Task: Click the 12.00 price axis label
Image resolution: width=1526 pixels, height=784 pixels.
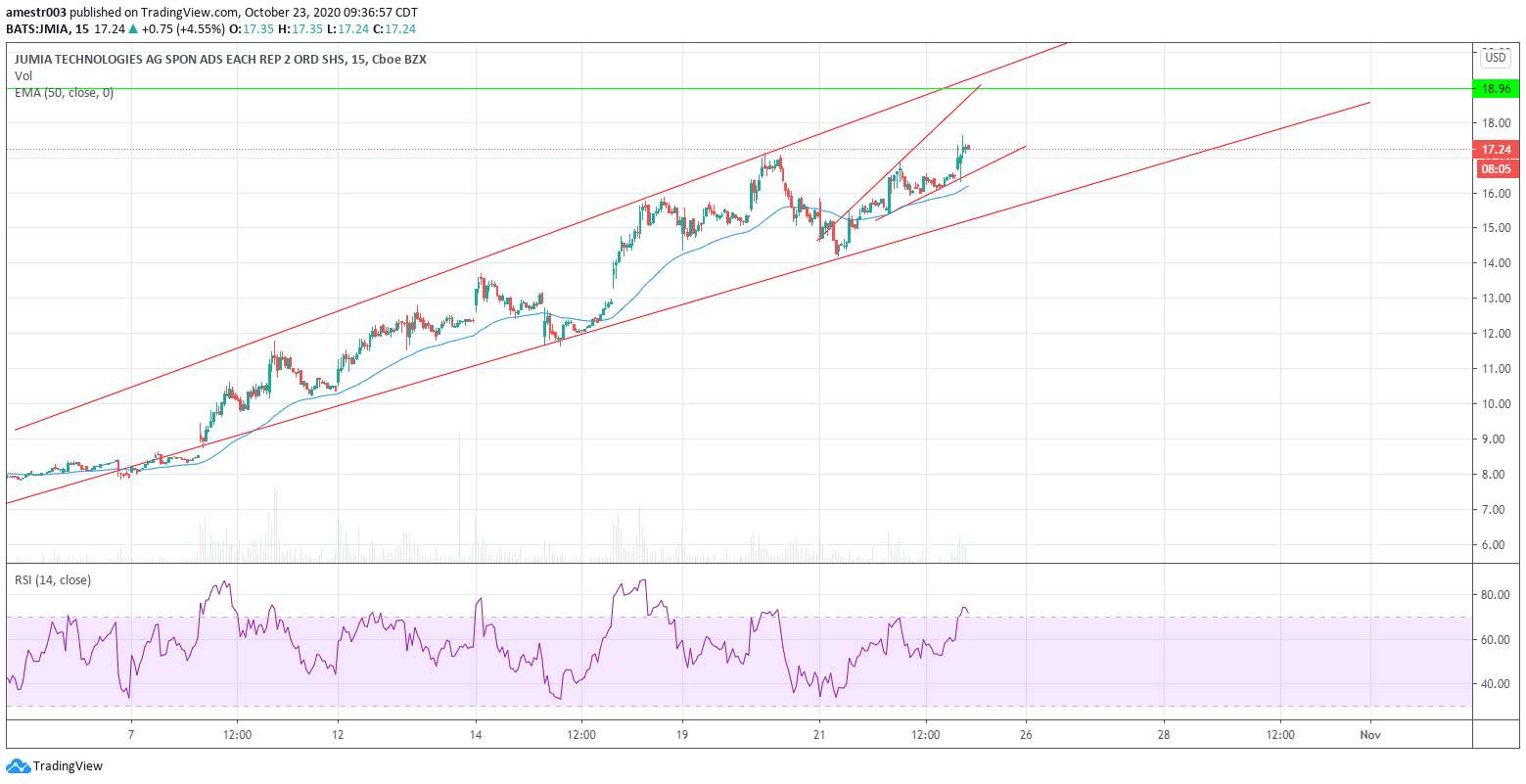Action: pyautogui.click(x=1495, y=334)
